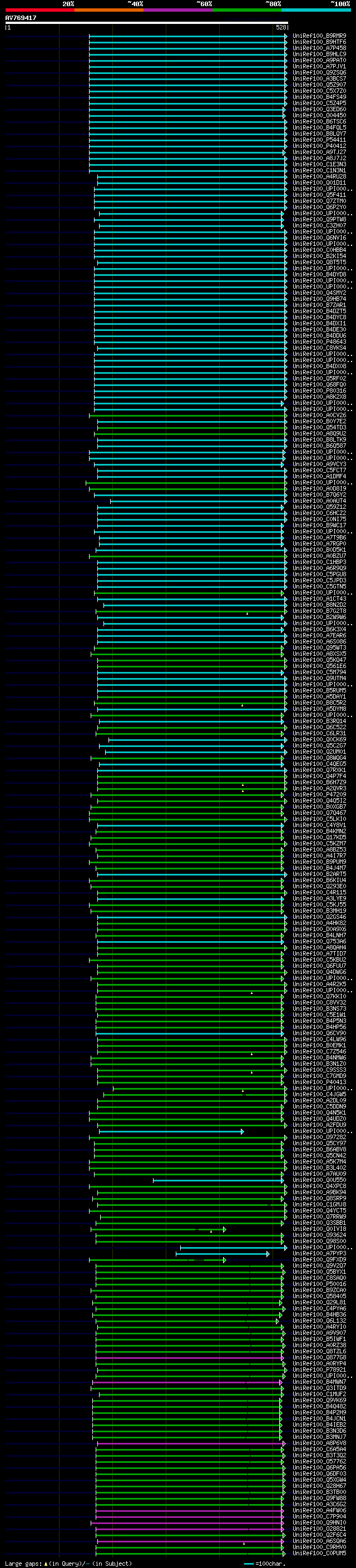Screen dimensions: 356x1568
Task: Select hit UniRef100_Q6L132
Action: 319,1321
